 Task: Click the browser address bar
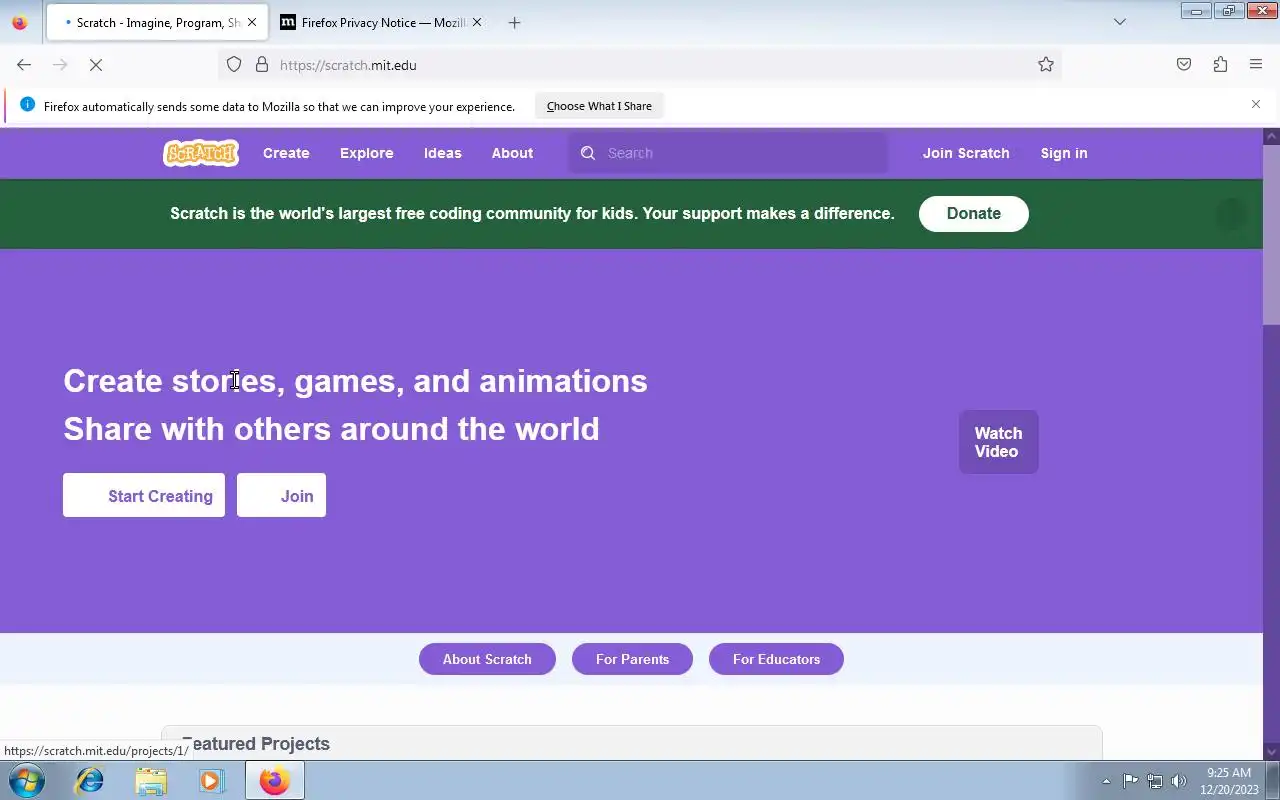coord(640,65)
